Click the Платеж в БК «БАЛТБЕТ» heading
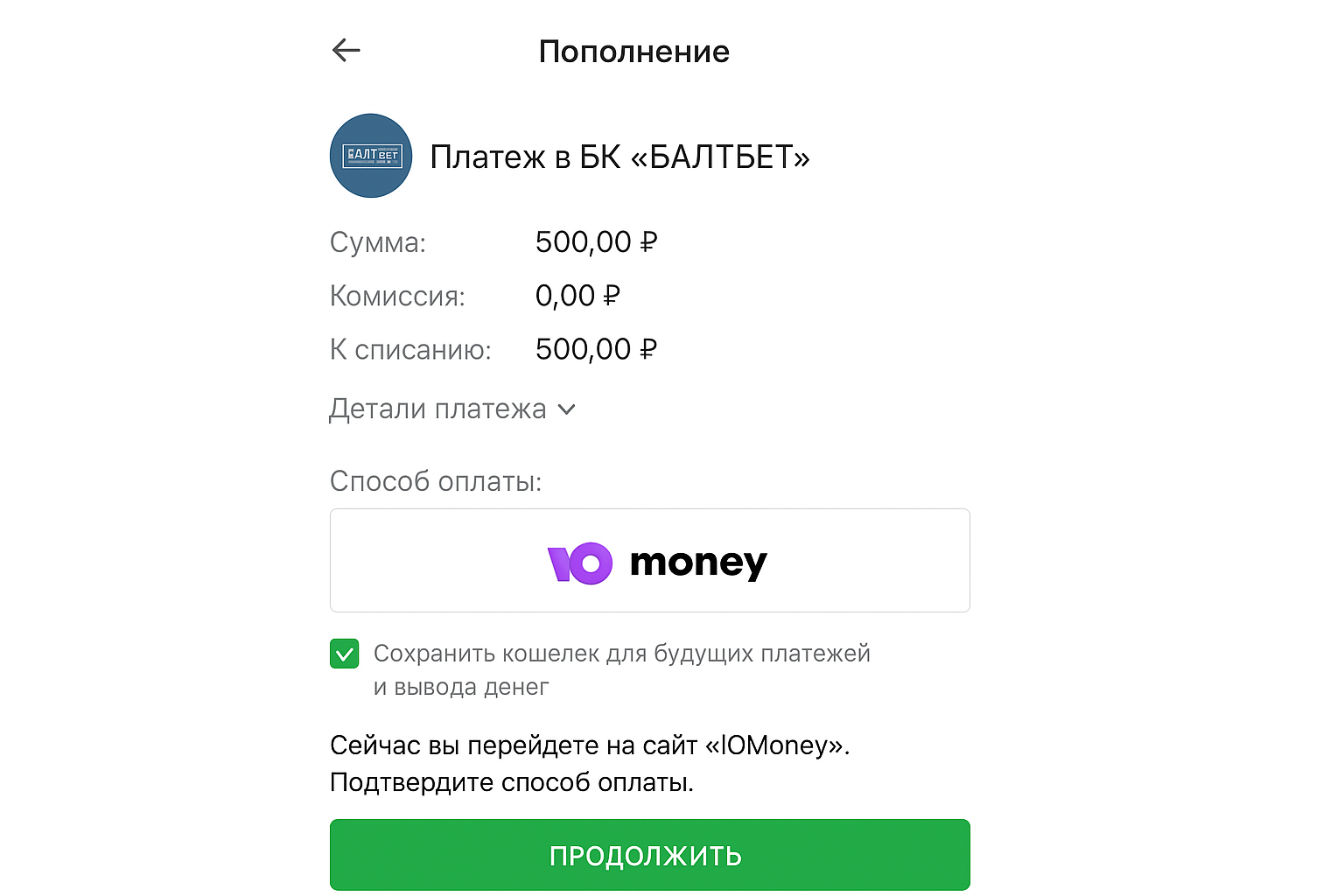This screenshot has width=1344, height=896. (x=619, y=157)
